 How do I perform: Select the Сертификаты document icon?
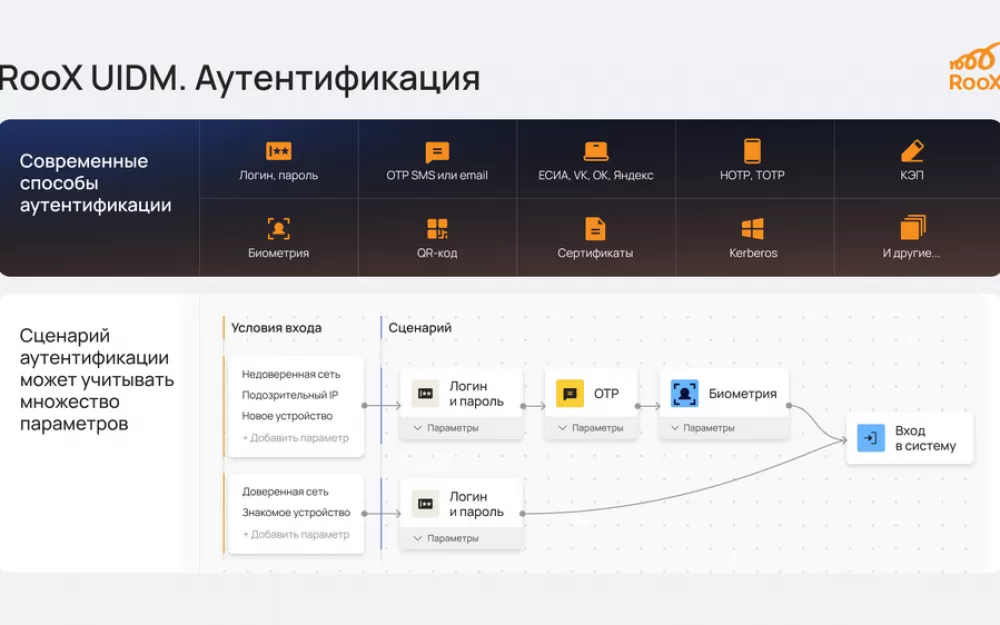[596, 229]
